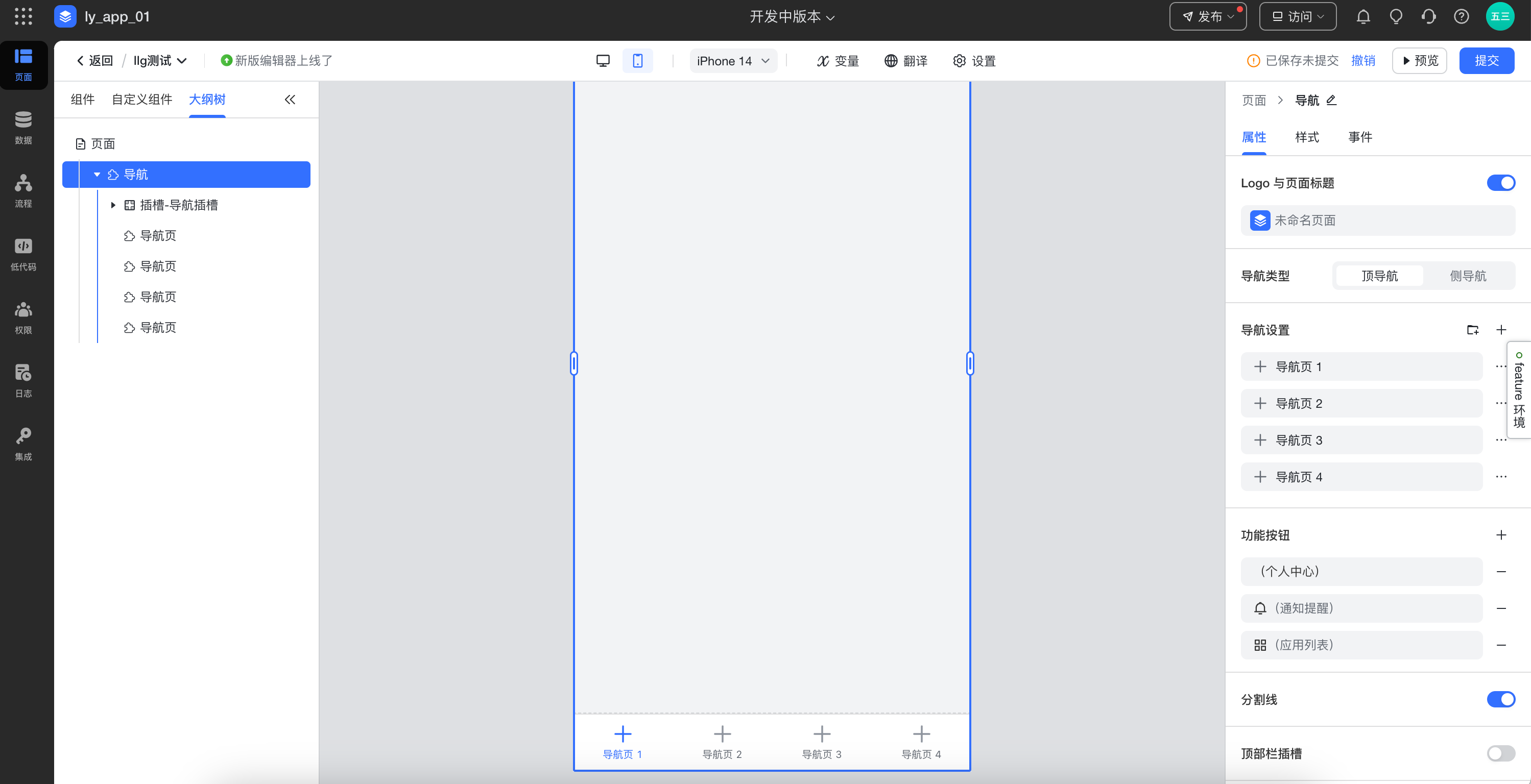Click the canvas left resize handle

(573, 363)
